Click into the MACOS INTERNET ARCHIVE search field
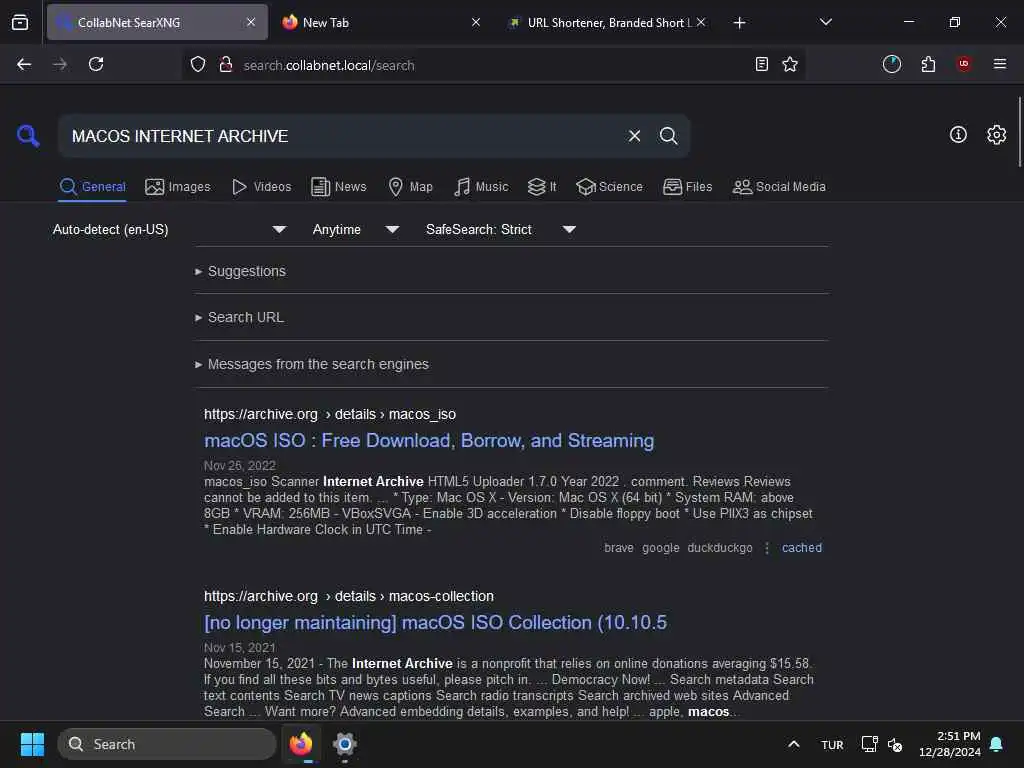 [x=340, y=136]
